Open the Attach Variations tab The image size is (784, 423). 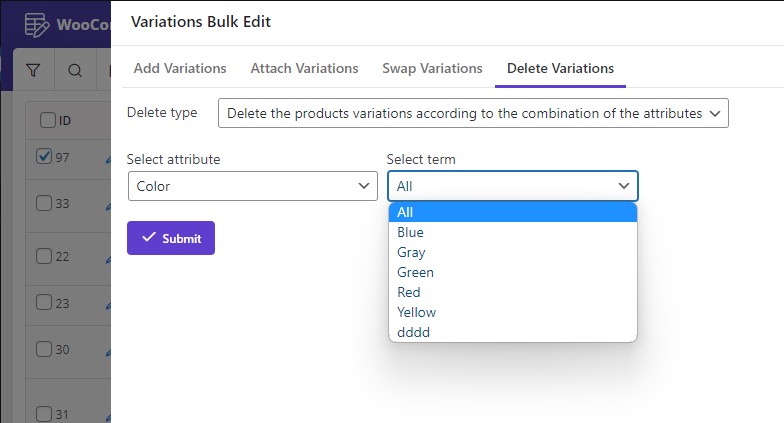(x=304, y=68)
